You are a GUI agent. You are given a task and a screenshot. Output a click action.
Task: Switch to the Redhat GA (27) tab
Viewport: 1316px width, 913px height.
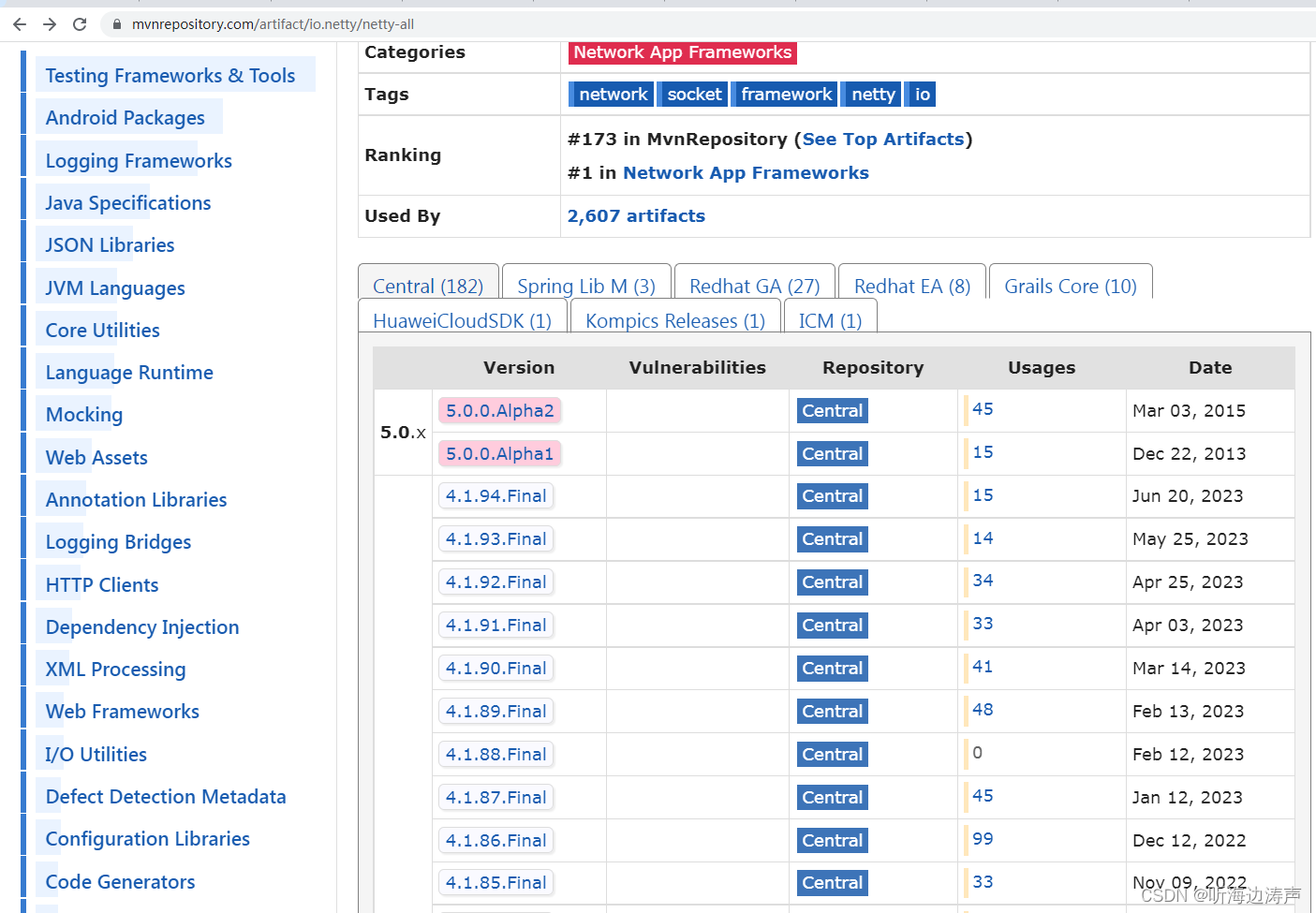[x=754, y=286]
